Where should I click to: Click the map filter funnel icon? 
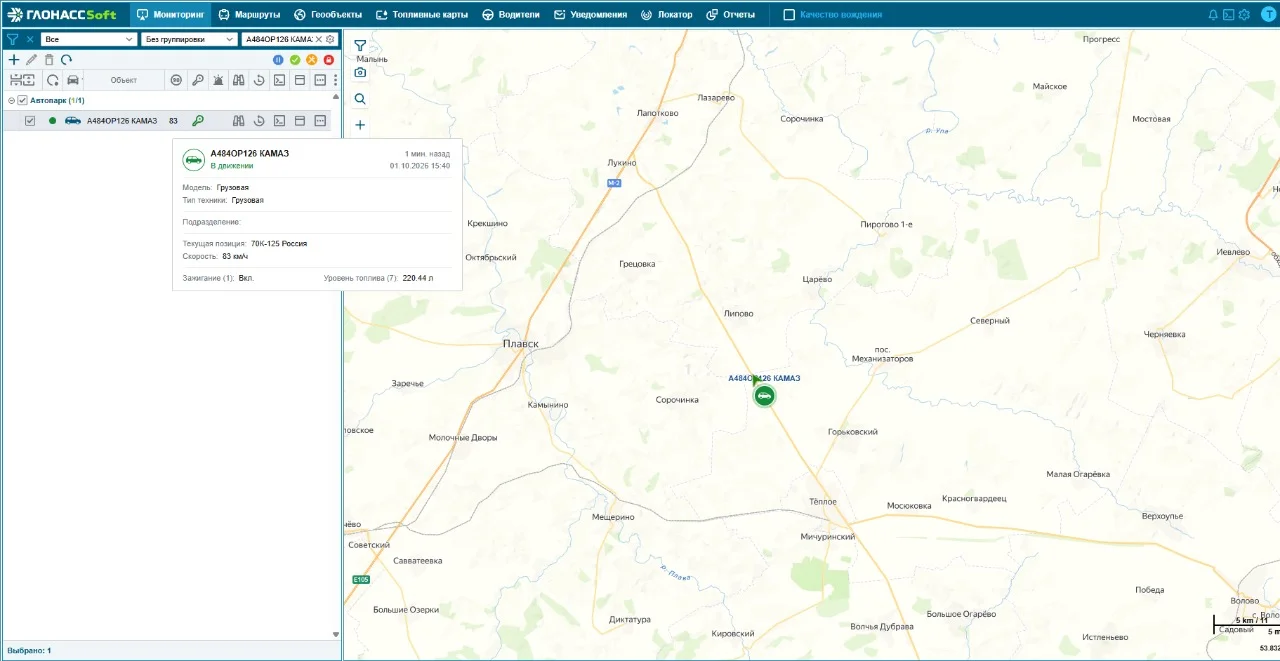[360, 46]
